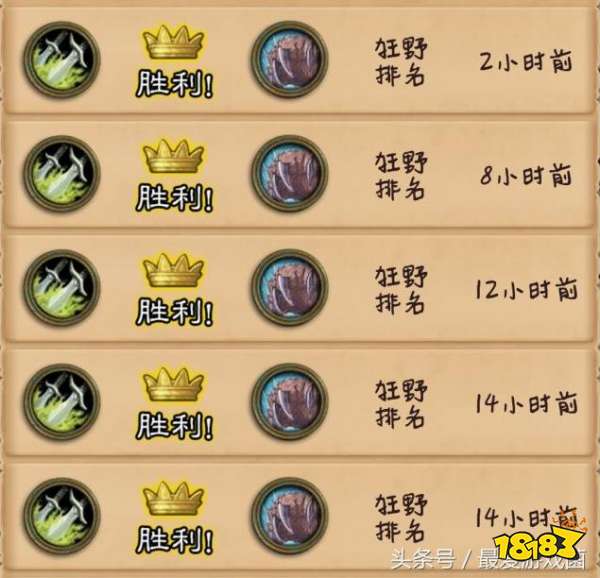Click the opponent class icon in the 8小时前 row

click(x=290, y=174)
